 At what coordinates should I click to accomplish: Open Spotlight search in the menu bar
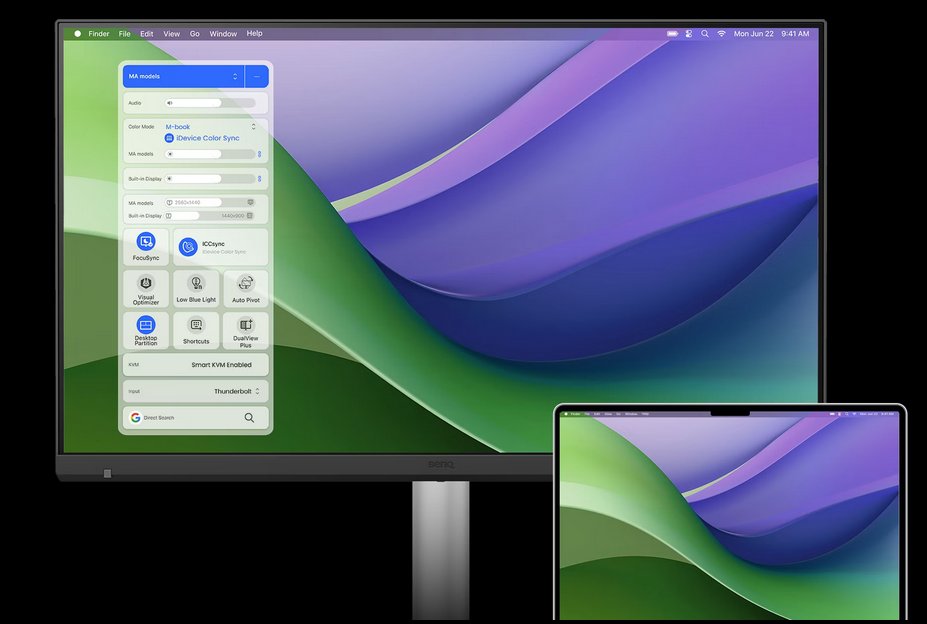click(704, 34)
